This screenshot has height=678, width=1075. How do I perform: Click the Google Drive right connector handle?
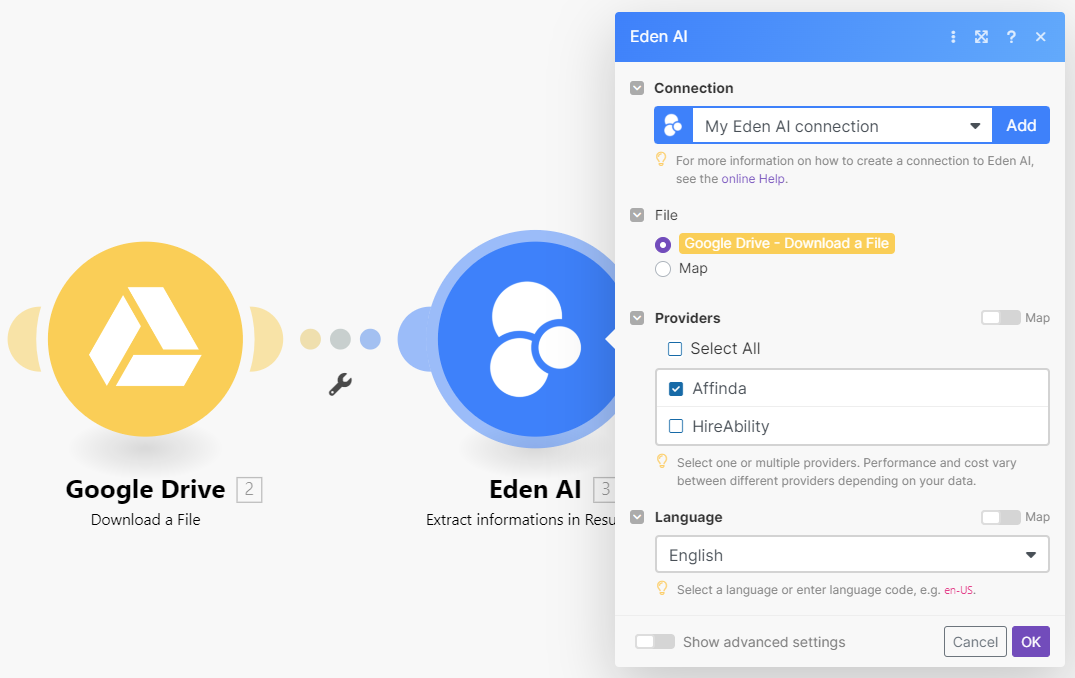pyautogui.click(x=267, y=339)
